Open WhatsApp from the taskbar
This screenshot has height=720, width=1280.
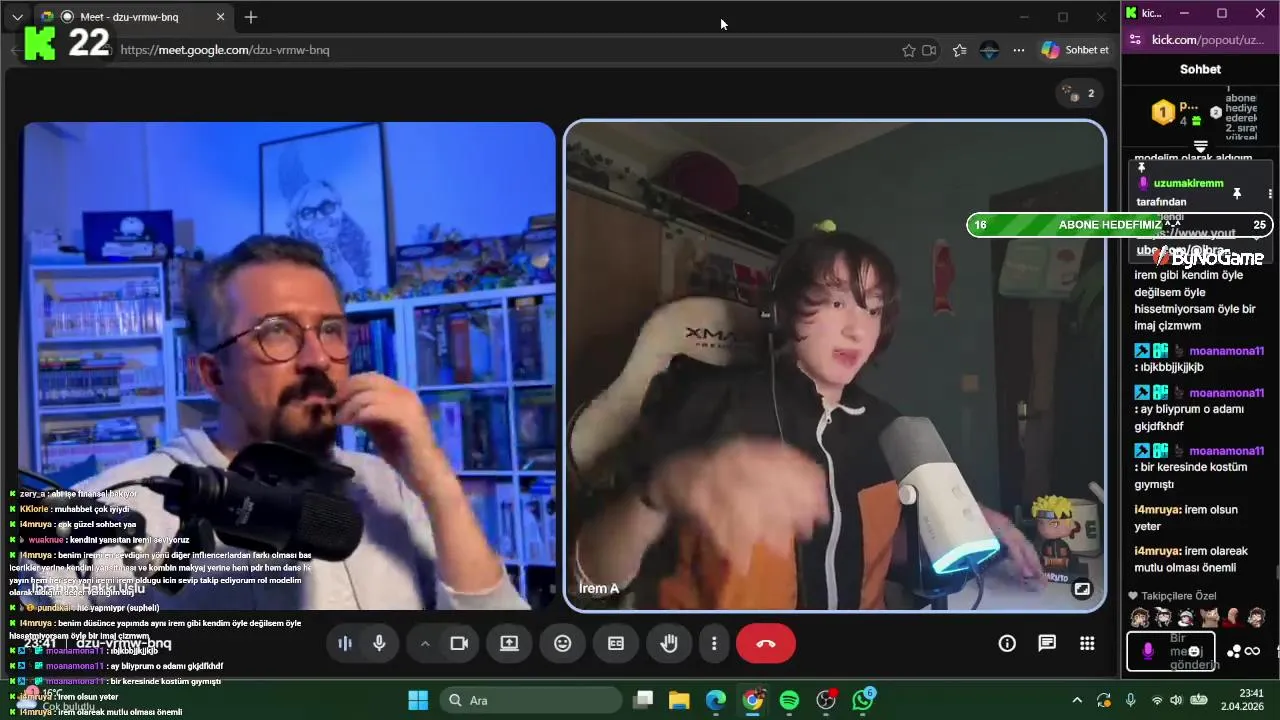point(863,700)
